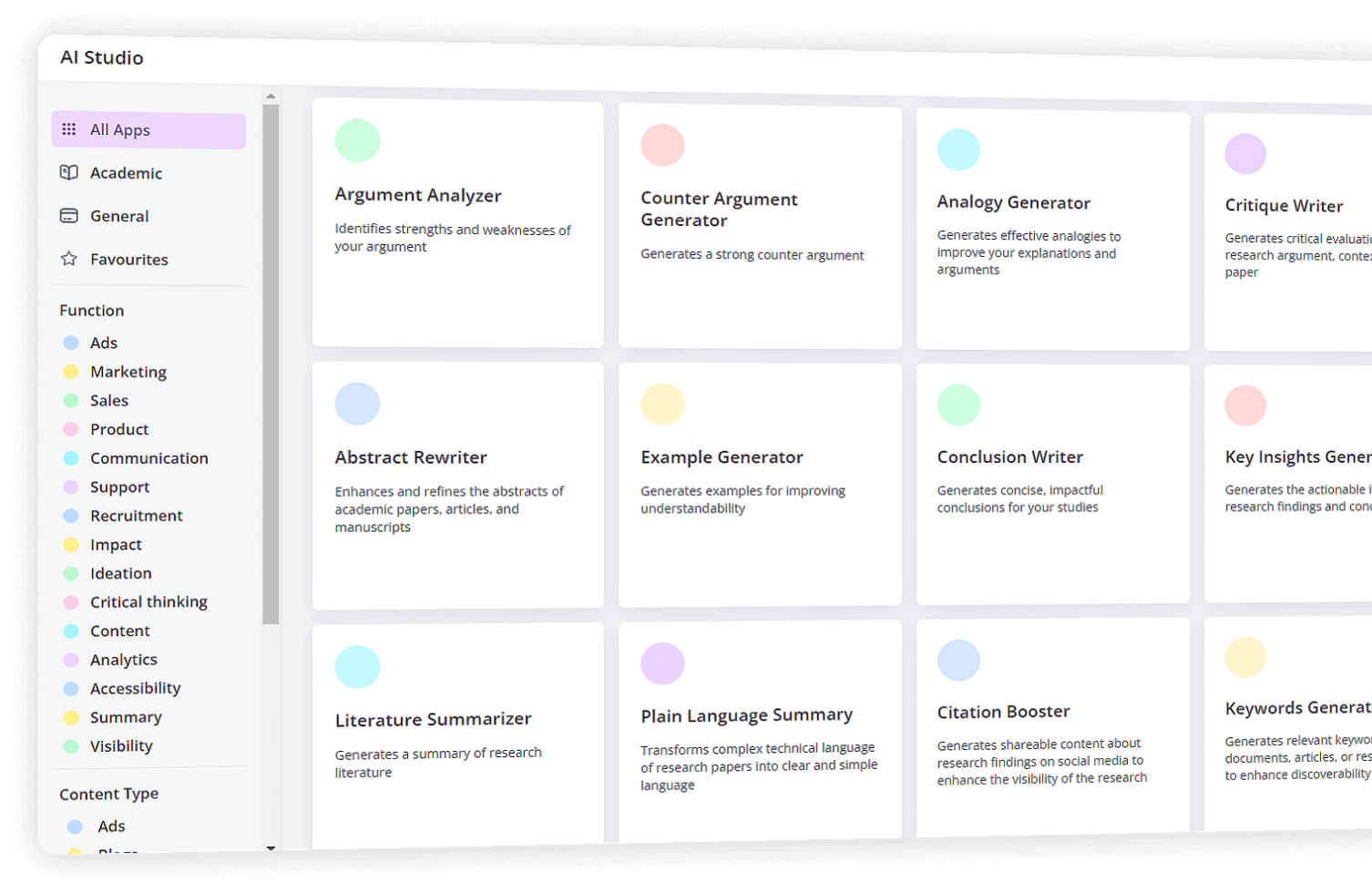The width and height of the screenshot is (1372, 893).
Task: Select the Ads filter under Content Type
Action: coord(111,826)
